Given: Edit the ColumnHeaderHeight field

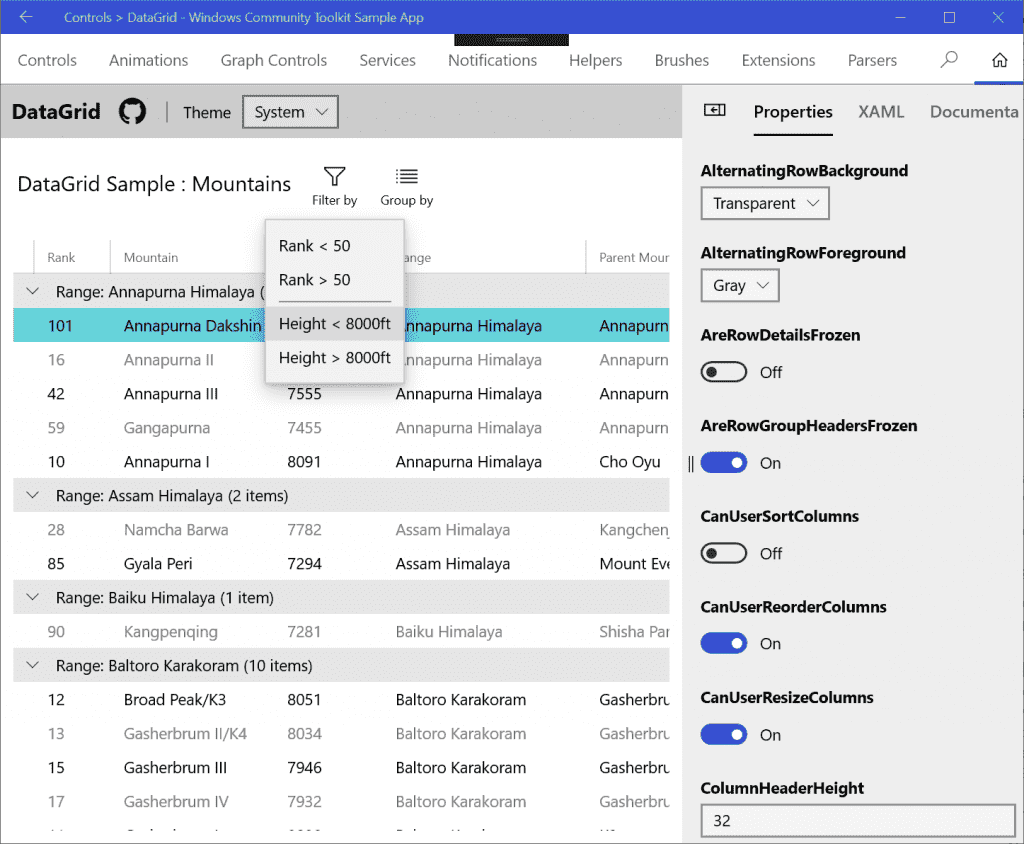Looking at the screenshot, I should (x=858, y=820).
